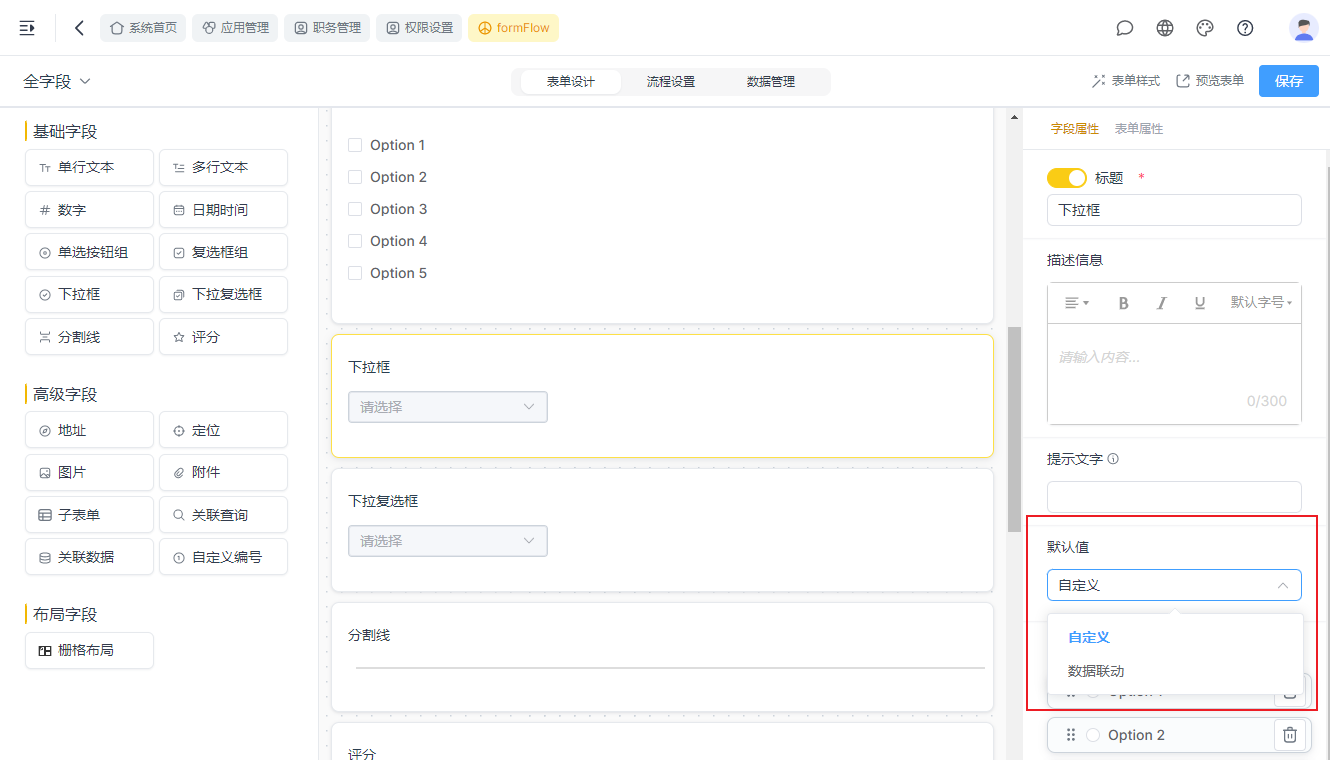The image size is (1330, 760).
Task: Open the 字段属性 tab
Action: (x=1074, y=129)
